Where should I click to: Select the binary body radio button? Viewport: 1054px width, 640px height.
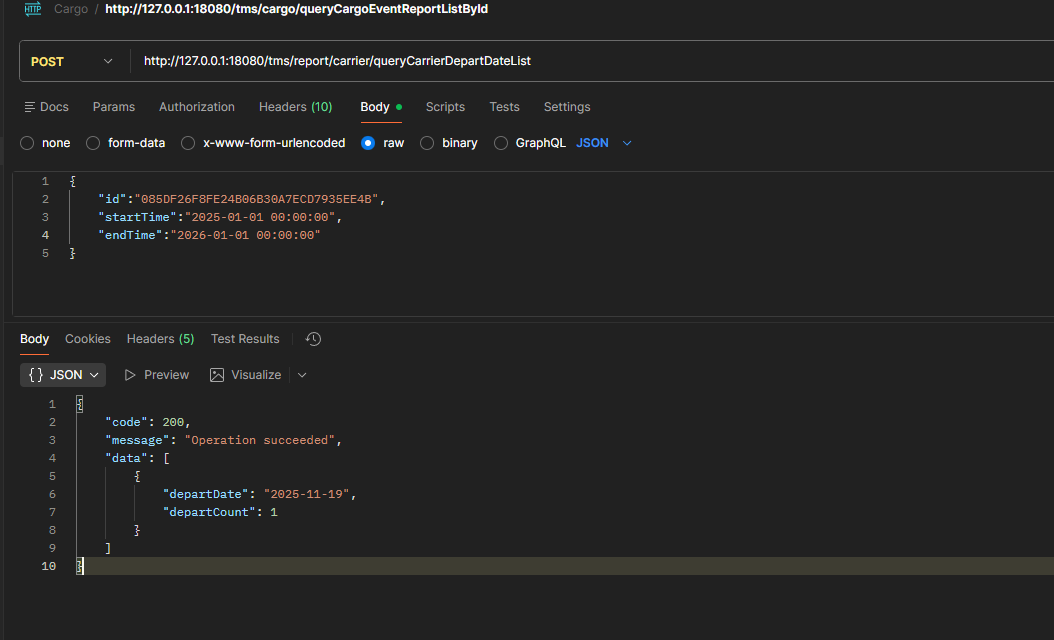coord(427,143)
